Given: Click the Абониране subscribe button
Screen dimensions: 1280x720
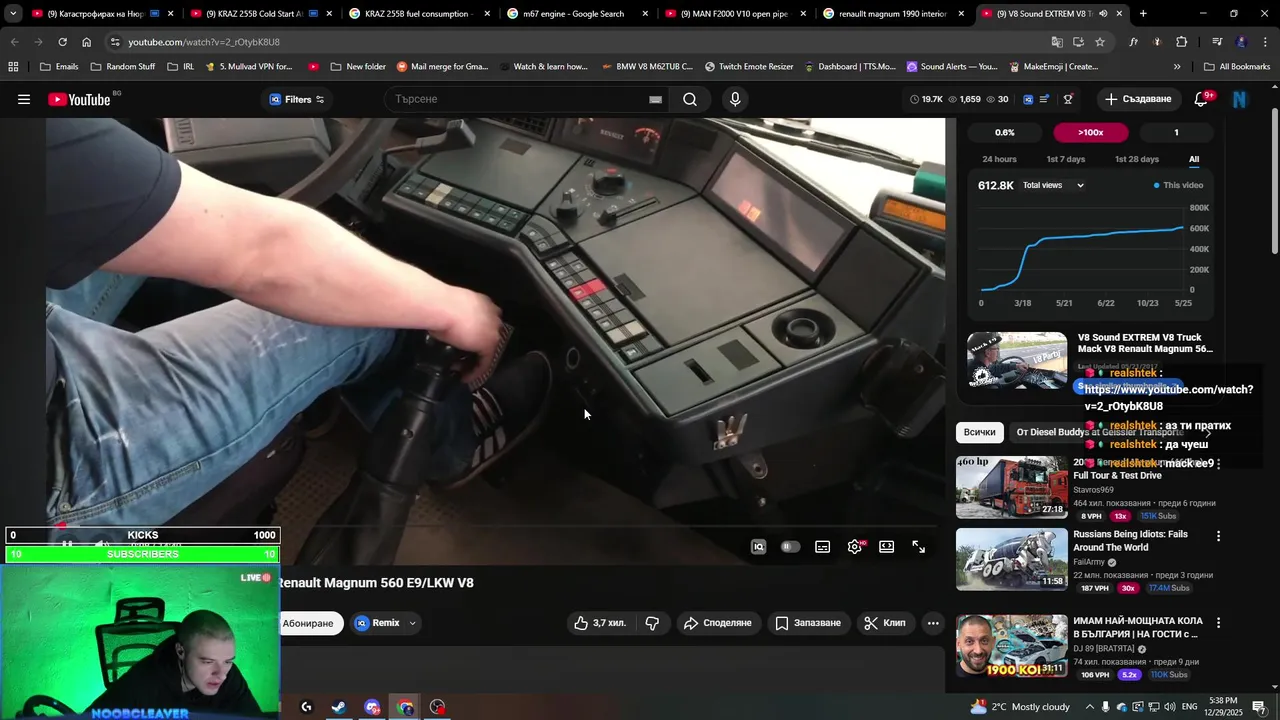Looking at the screenshot, I should [x=310, y=623].
